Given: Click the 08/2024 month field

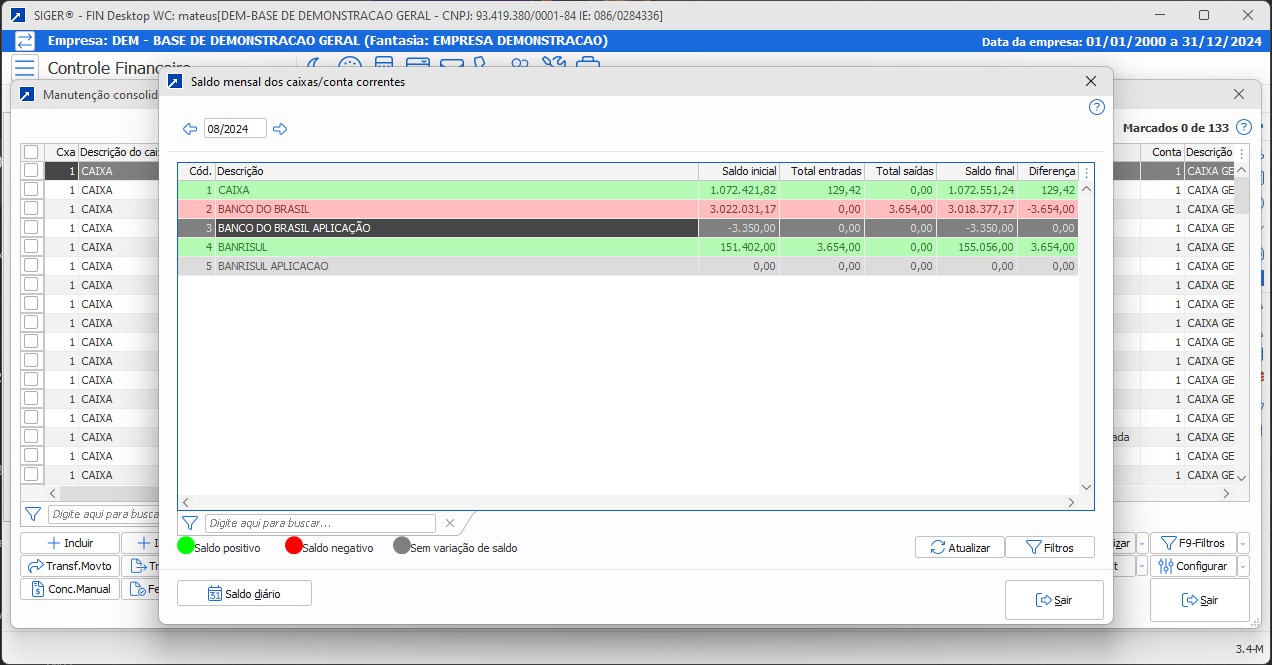Looking at the screenshot, I should (x=235, y=129).
